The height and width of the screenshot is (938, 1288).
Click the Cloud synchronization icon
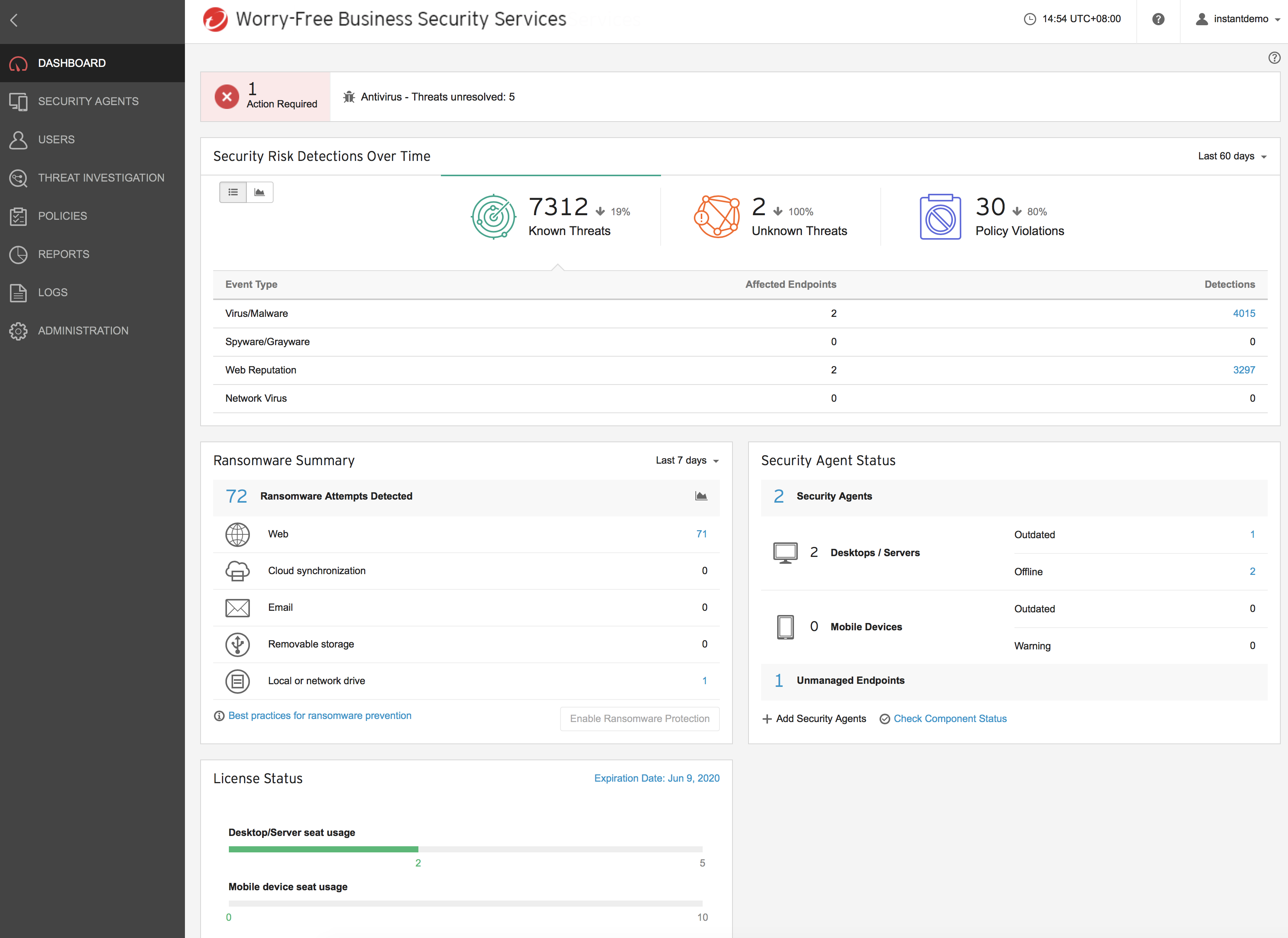237,571
